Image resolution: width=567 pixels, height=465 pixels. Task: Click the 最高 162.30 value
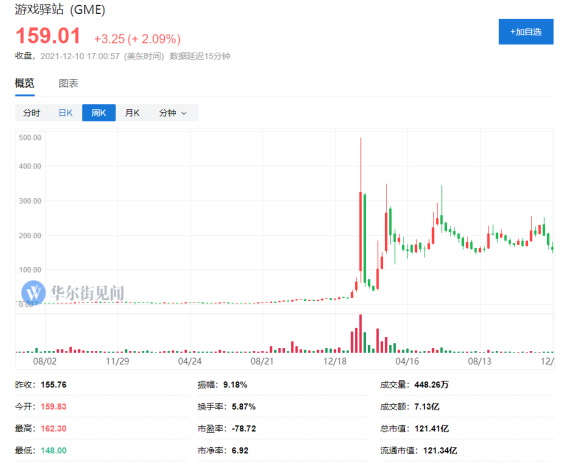54,428
